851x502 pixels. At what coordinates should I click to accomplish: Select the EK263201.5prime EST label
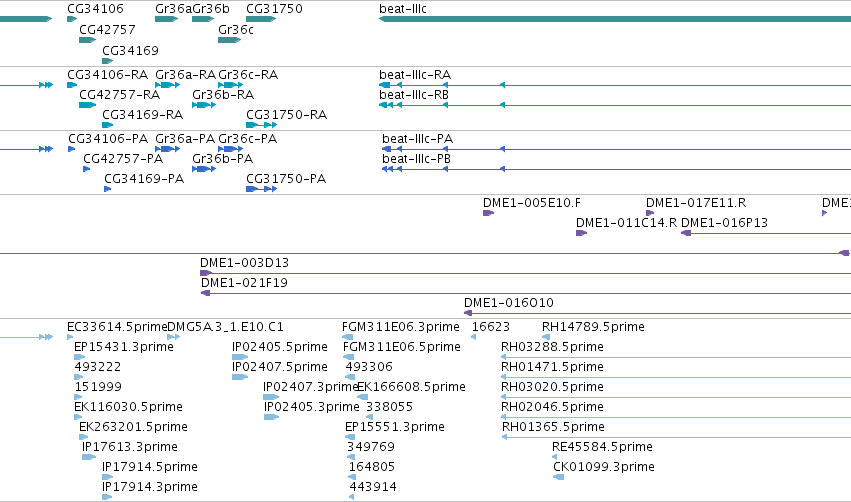[133, 427]
